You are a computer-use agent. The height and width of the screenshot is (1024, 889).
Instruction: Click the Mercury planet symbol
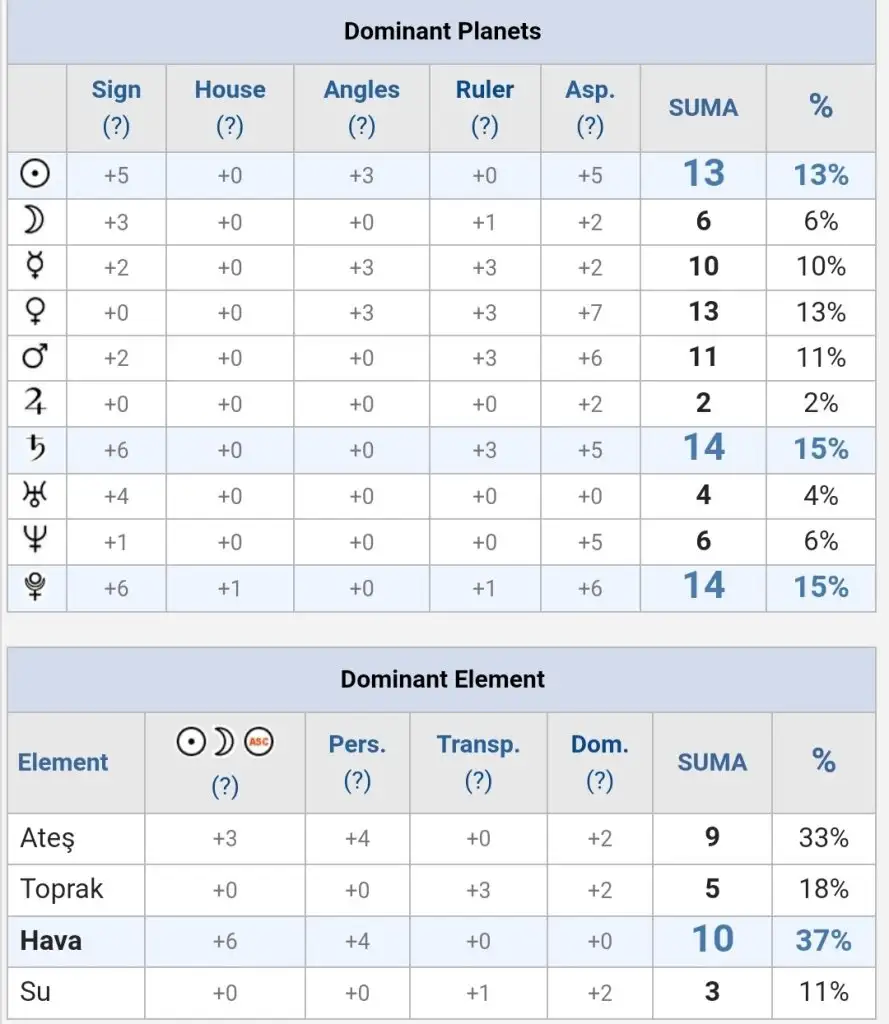(35, 267)
